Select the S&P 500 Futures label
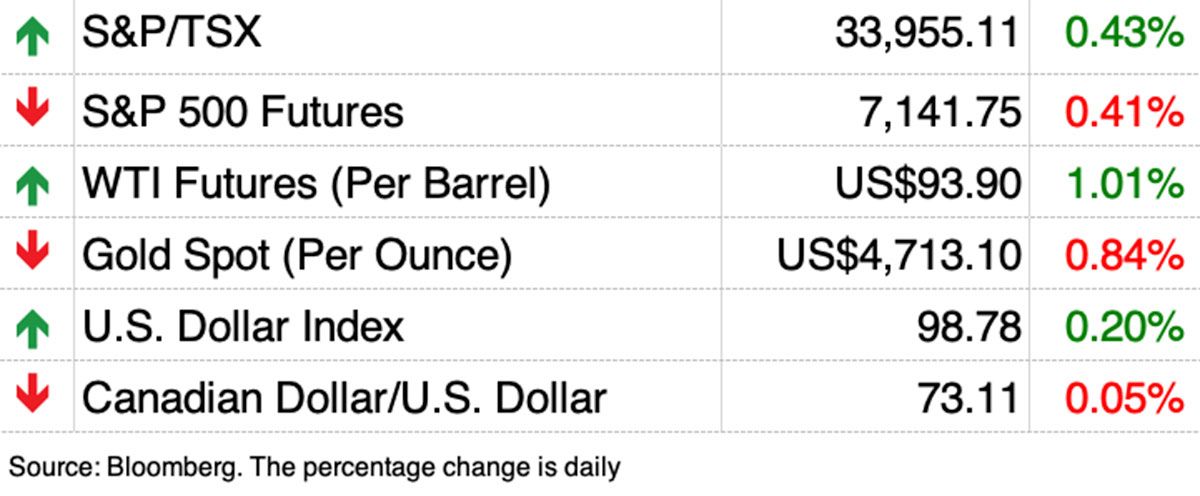 [243, 110]
